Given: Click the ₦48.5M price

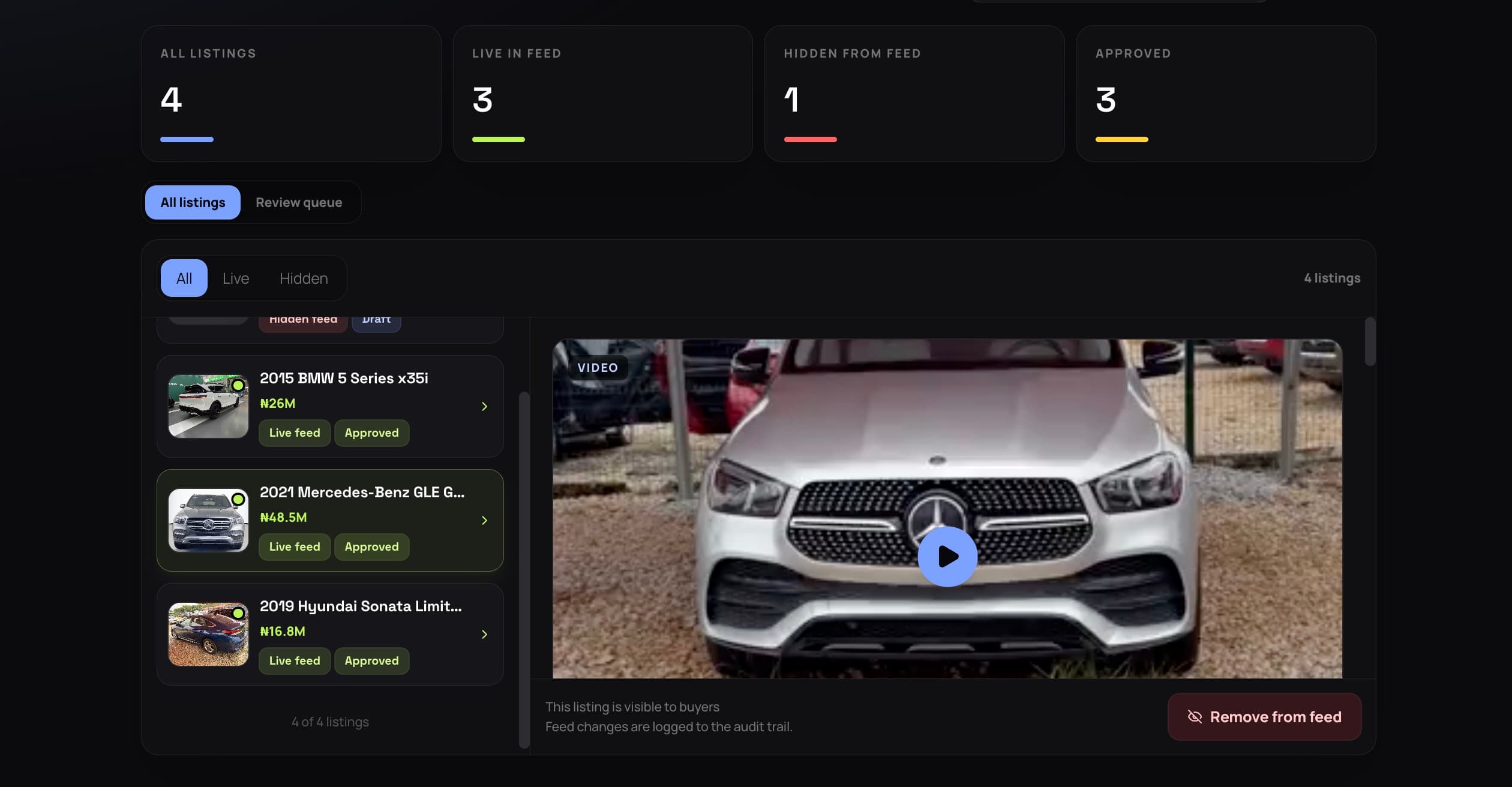Looking at the screenshot, I should 283,517.
